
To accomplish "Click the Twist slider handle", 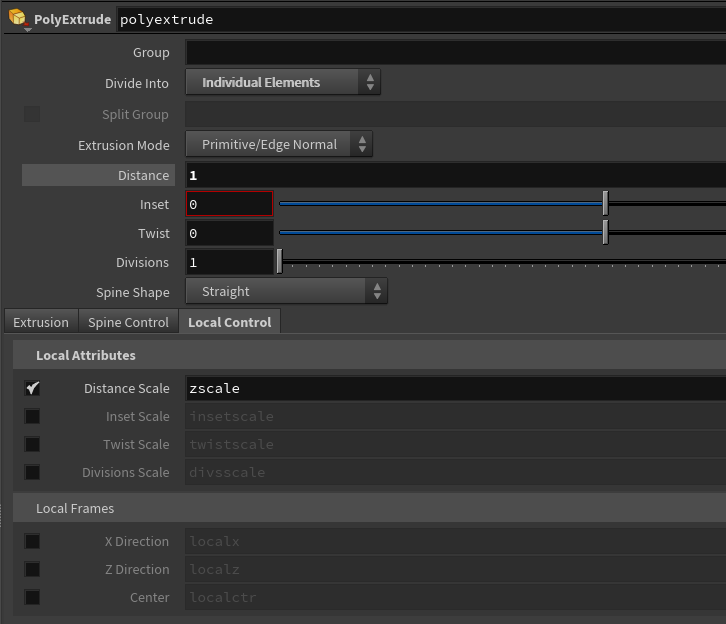I will coord(605,232).
